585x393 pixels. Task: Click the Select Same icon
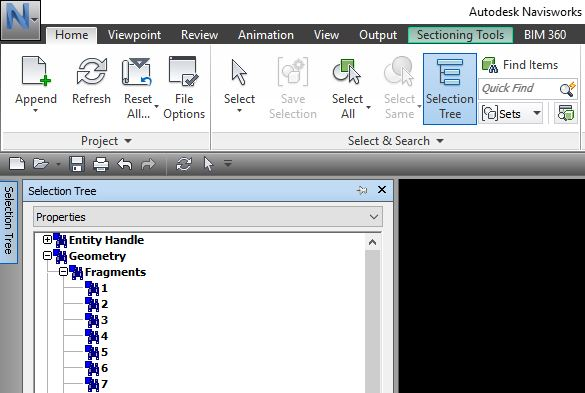[399, 71]
